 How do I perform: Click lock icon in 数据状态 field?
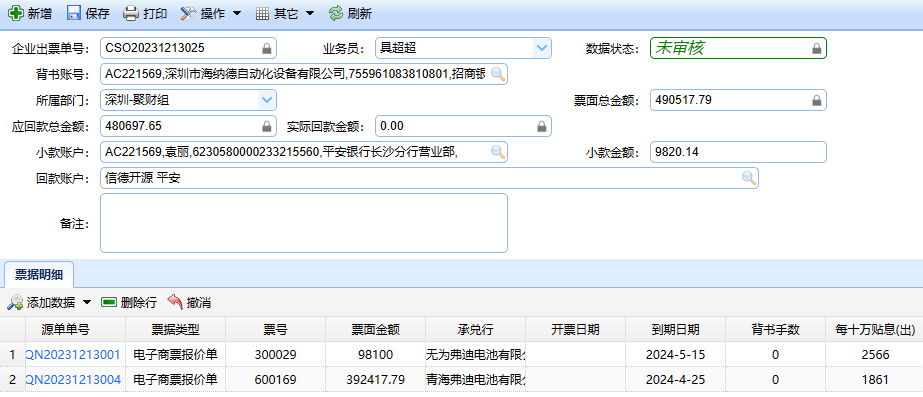click(x=816, y=48)
